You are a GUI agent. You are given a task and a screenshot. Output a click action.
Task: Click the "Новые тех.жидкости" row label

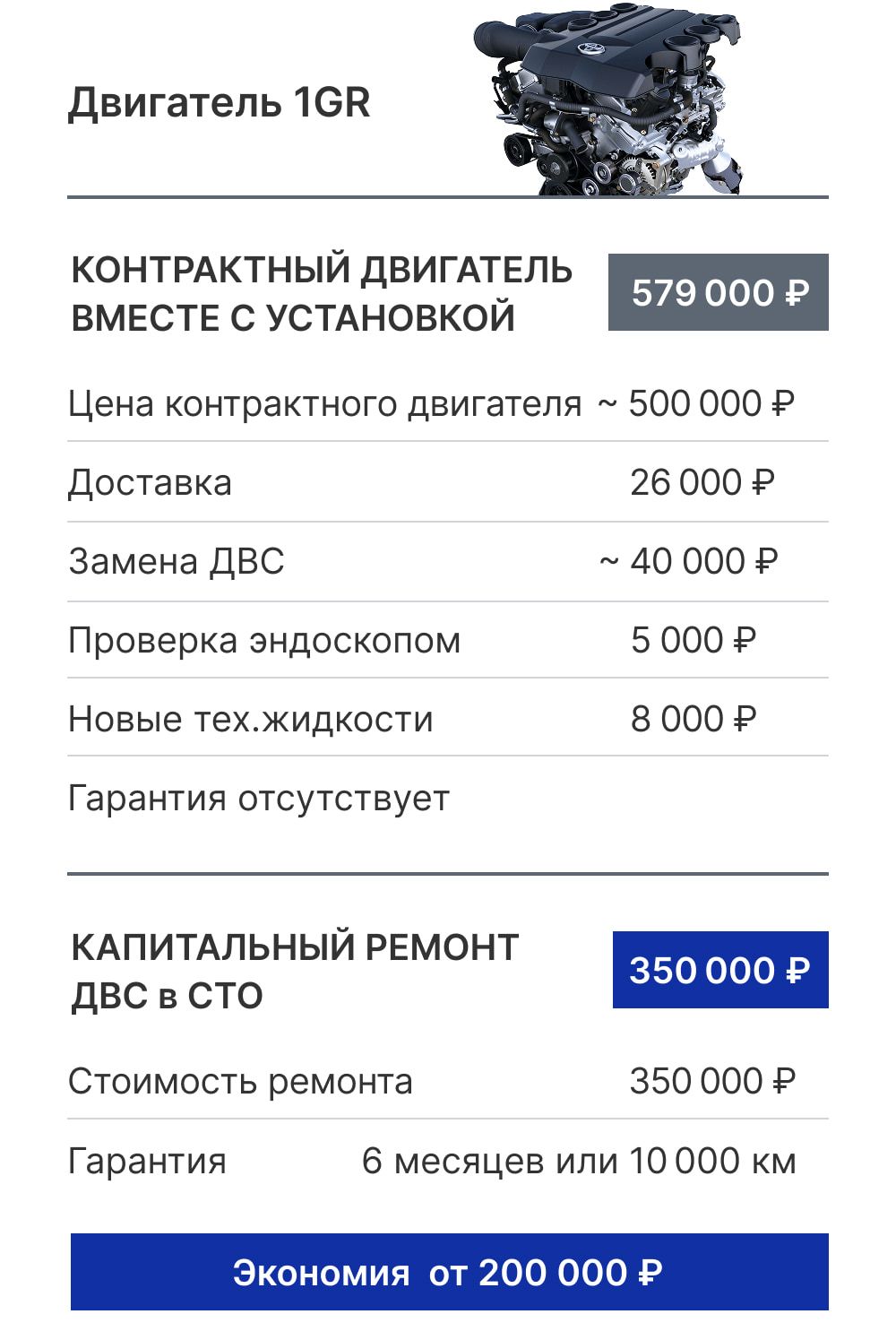click(x=251, y=720)
